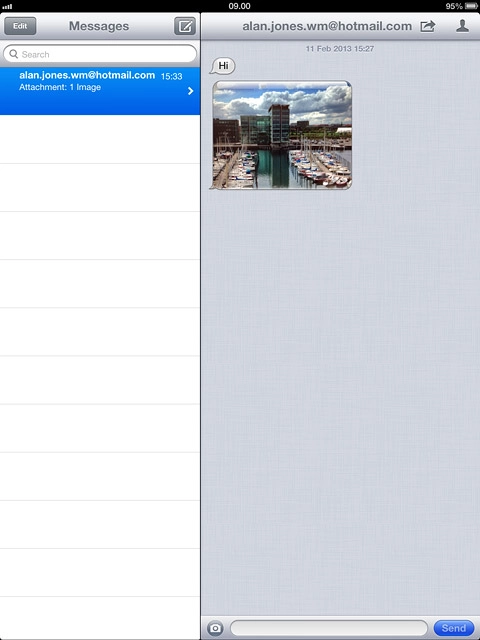Tap the 11 Feb 2013 15:27 timestamp

click(340, 49)
